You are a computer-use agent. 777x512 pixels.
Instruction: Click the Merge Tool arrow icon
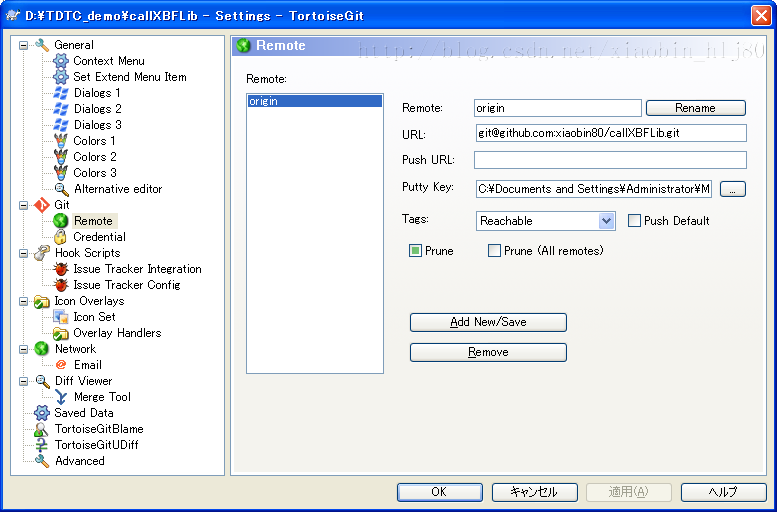60,397
